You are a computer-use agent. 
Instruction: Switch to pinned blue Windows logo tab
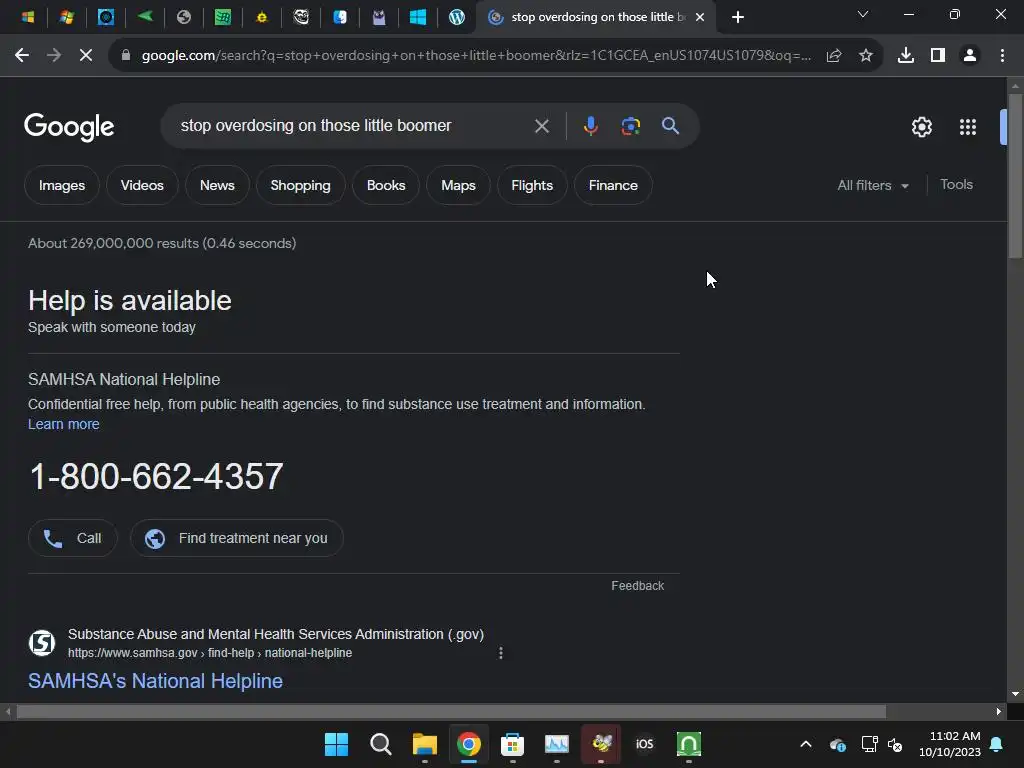click(x=418, y=17)
